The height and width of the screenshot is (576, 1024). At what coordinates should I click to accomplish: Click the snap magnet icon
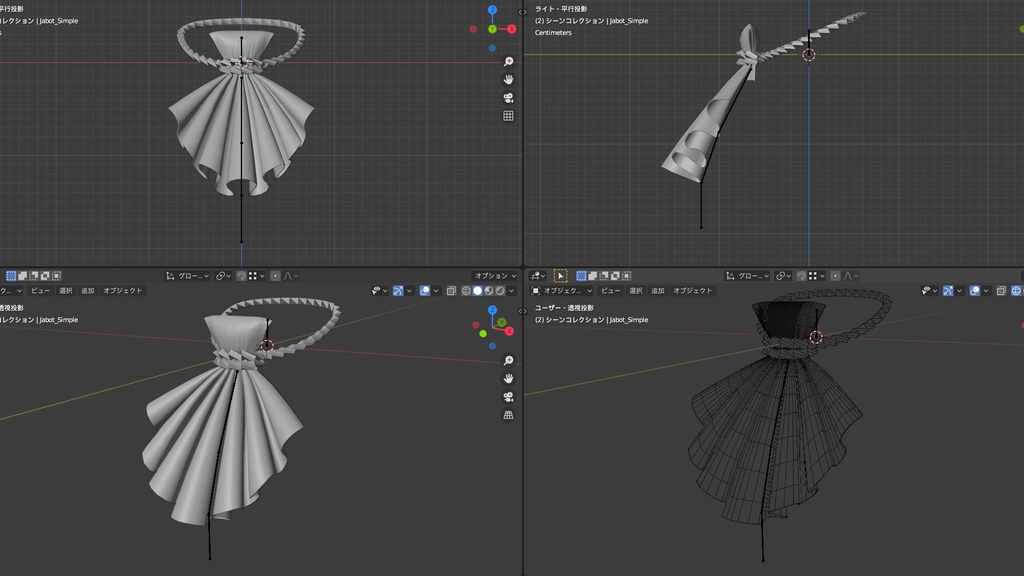click(241, 276)
